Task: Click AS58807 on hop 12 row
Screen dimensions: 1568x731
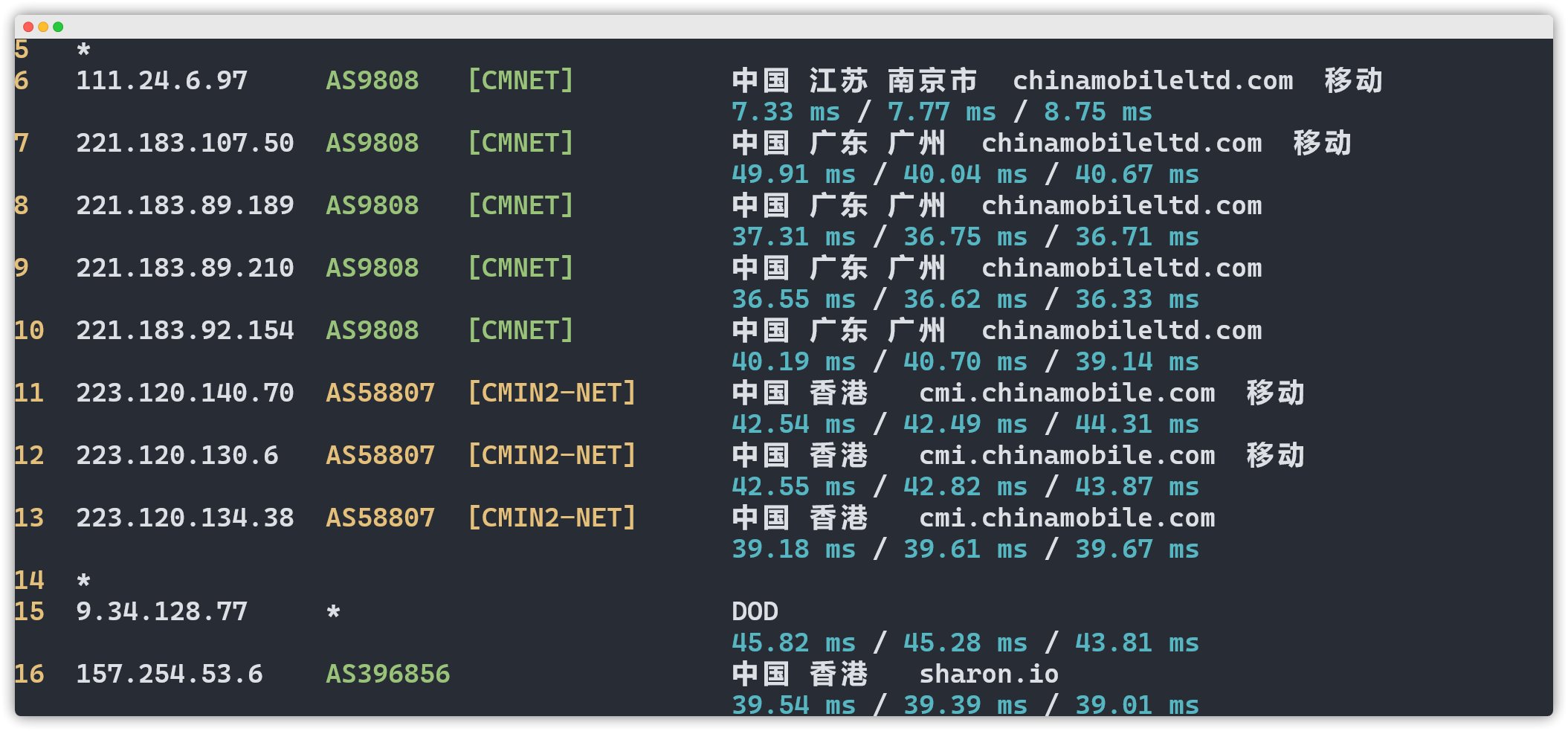Action: coord(381,455)
